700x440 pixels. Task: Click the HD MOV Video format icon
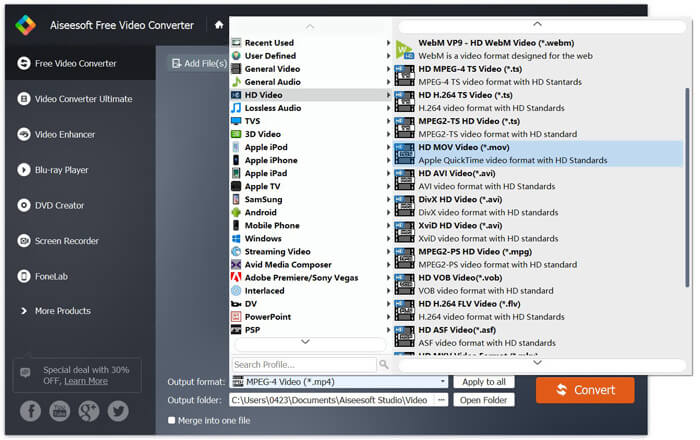click(x=404, y=154)
